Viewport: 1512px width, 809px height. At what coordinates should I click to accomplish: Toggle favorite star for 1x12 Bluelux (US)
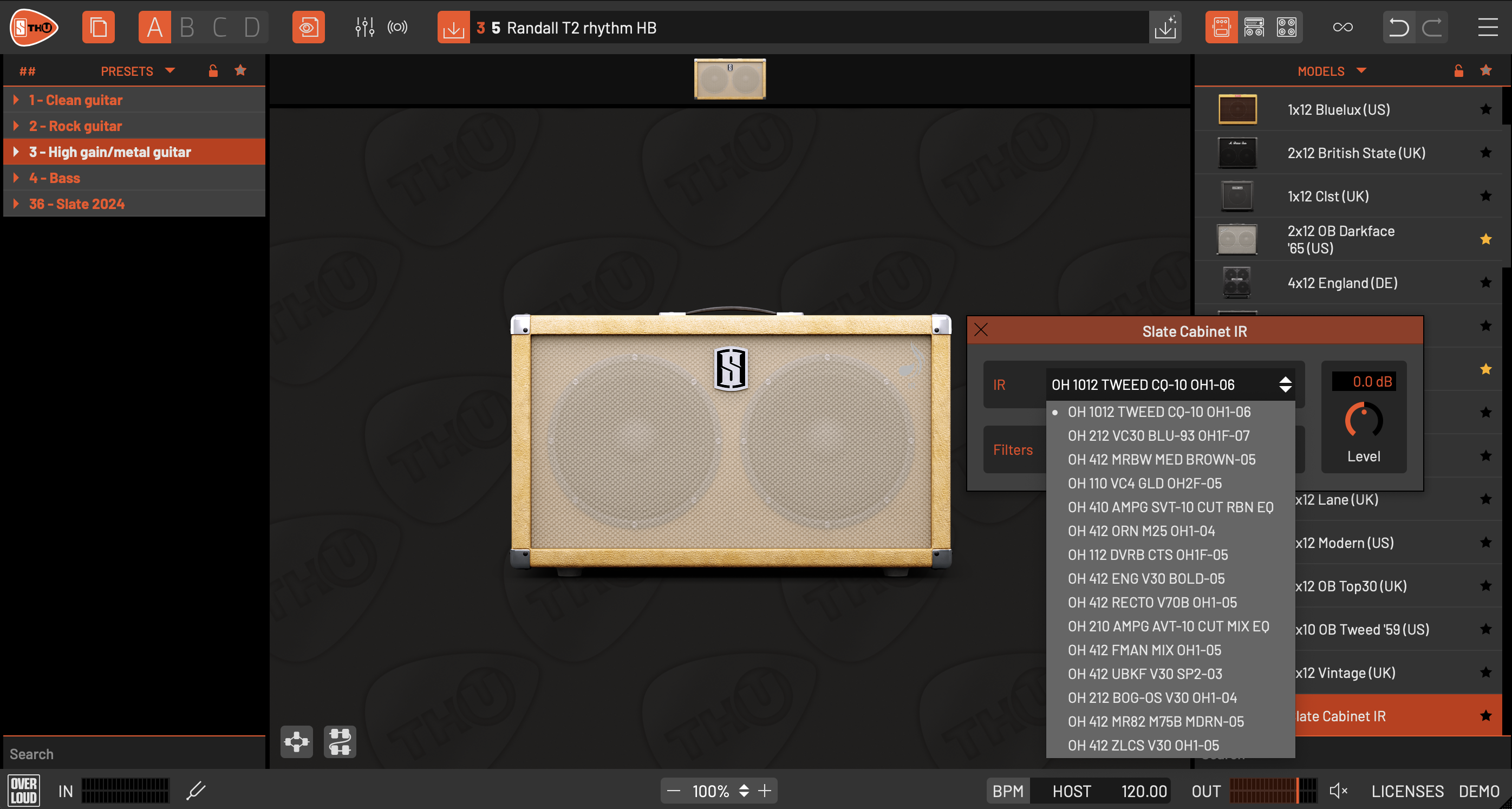click(x=1485, y=109)
